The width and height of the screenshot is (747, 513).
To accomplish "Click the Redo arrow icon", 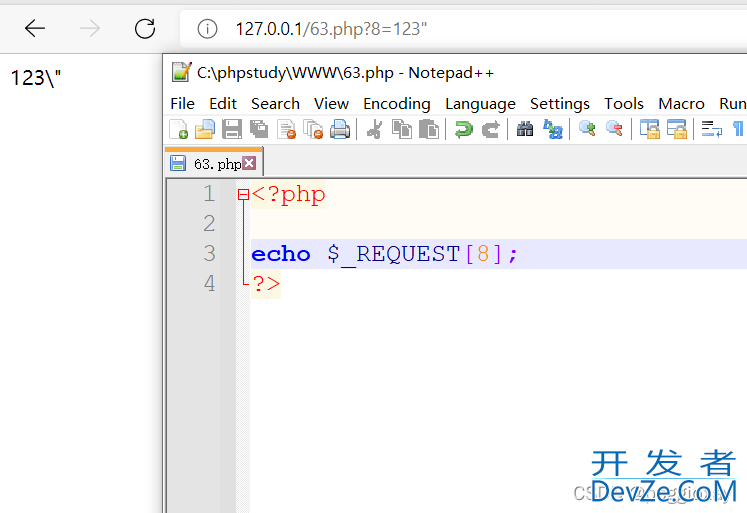I will point(491,129).
